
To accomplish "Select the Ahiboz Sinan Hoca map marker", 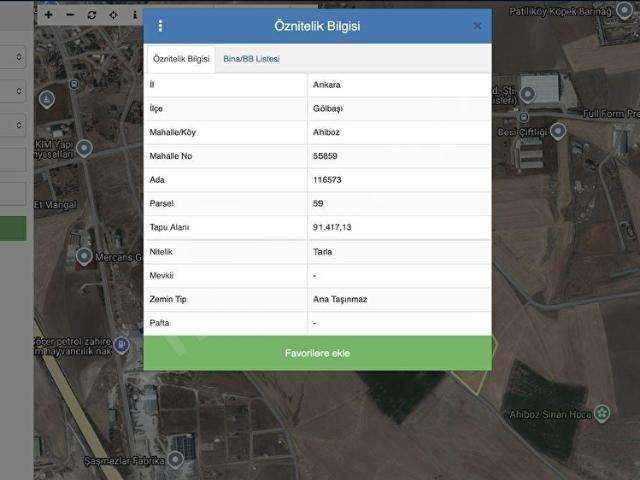I will tap(602, 413).
